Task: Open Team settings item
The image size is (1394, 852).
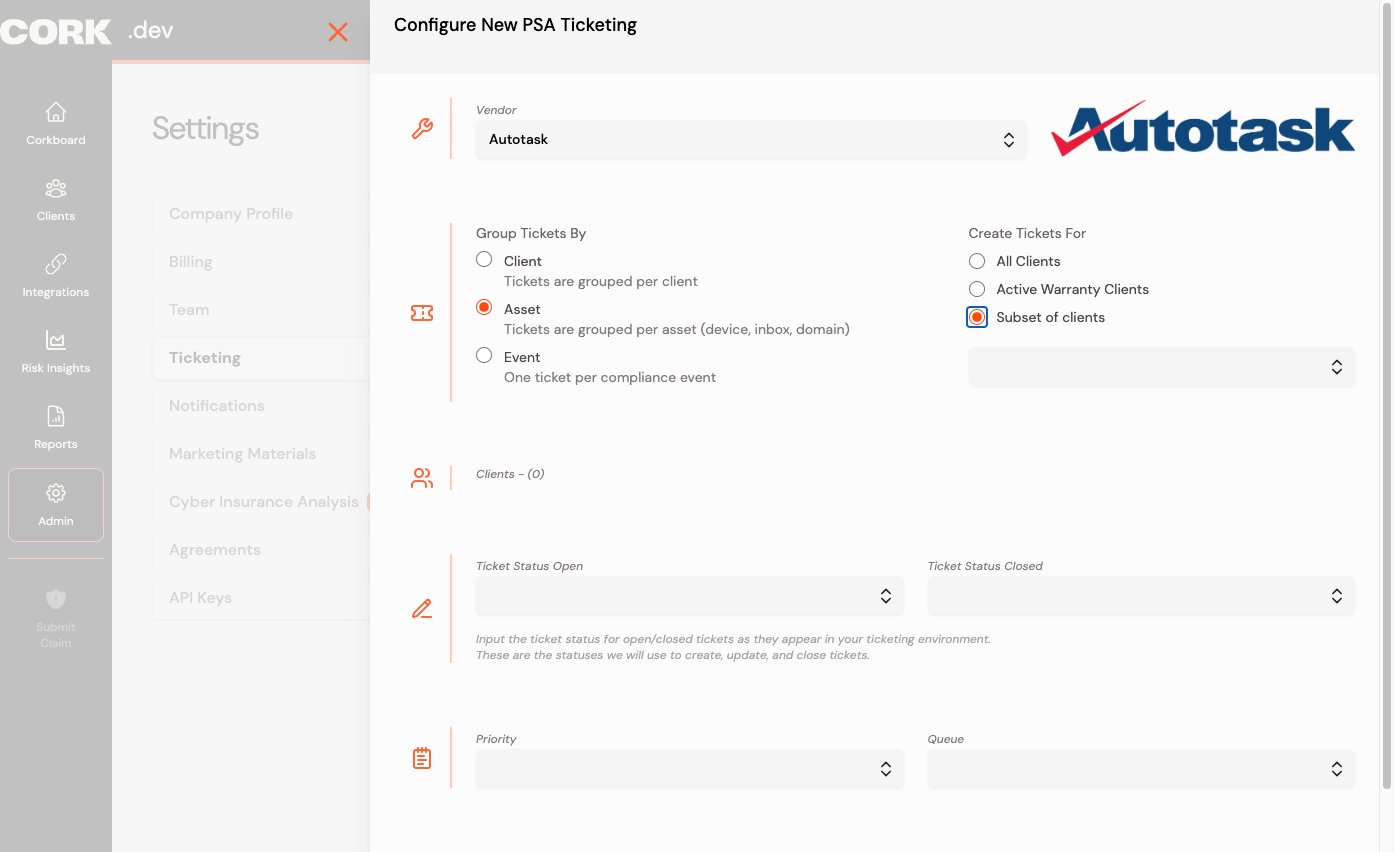Action: pos(261,310)
